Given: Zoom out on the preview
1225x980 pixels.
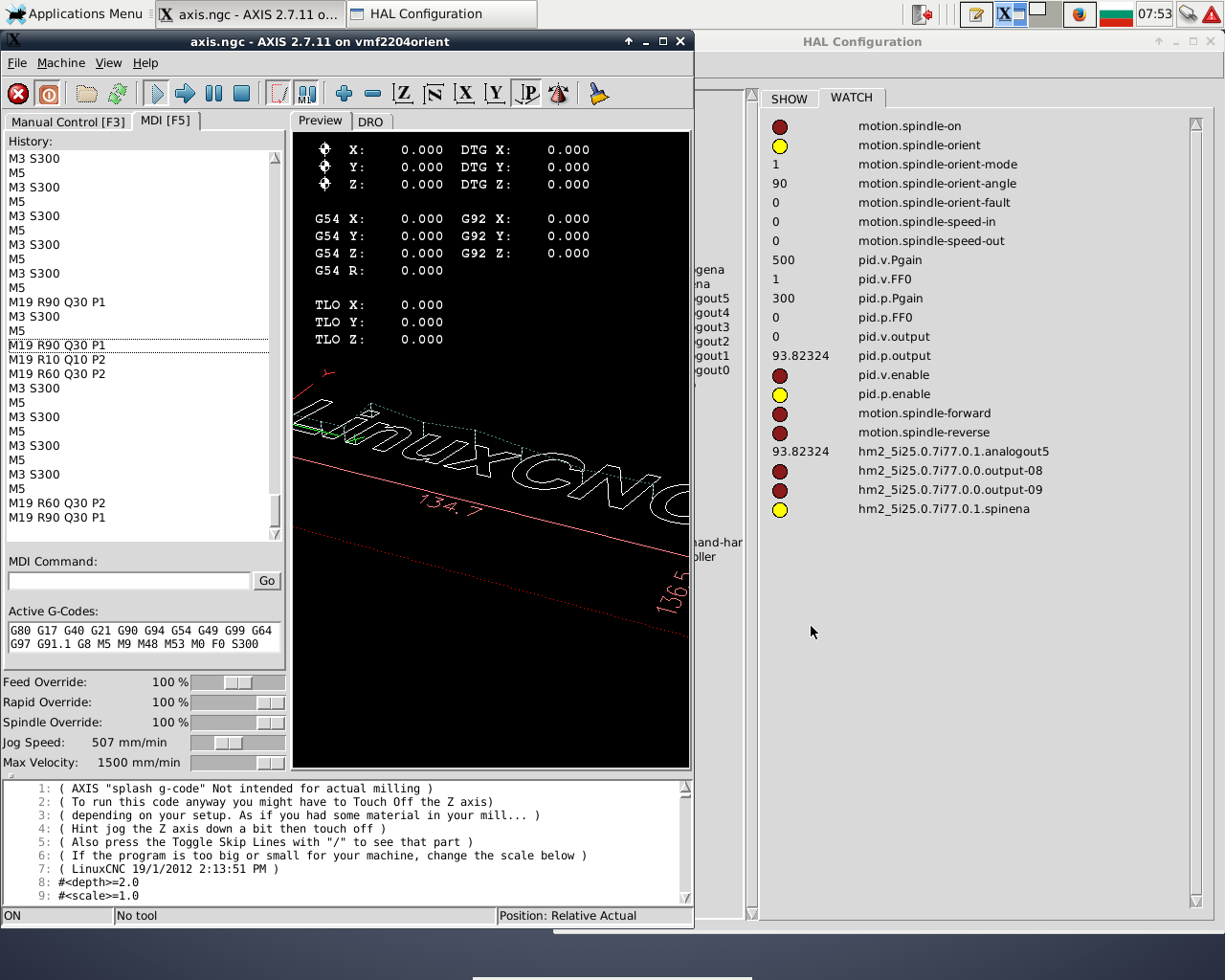Looking at the screenshot, I should pyautogui.click(x=373, y=94).
